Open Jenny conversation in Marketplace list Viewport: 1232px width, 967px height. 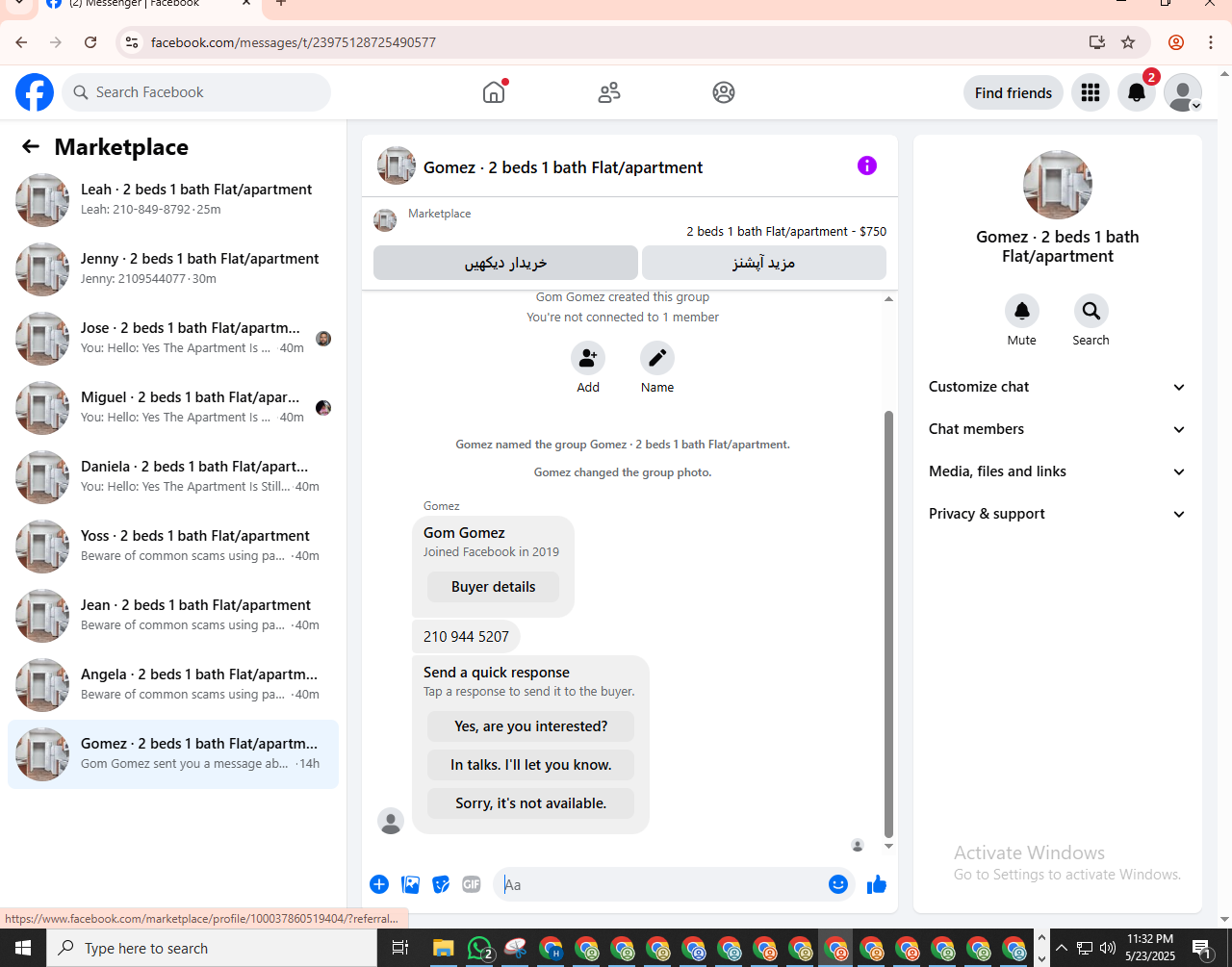point(173,269)
